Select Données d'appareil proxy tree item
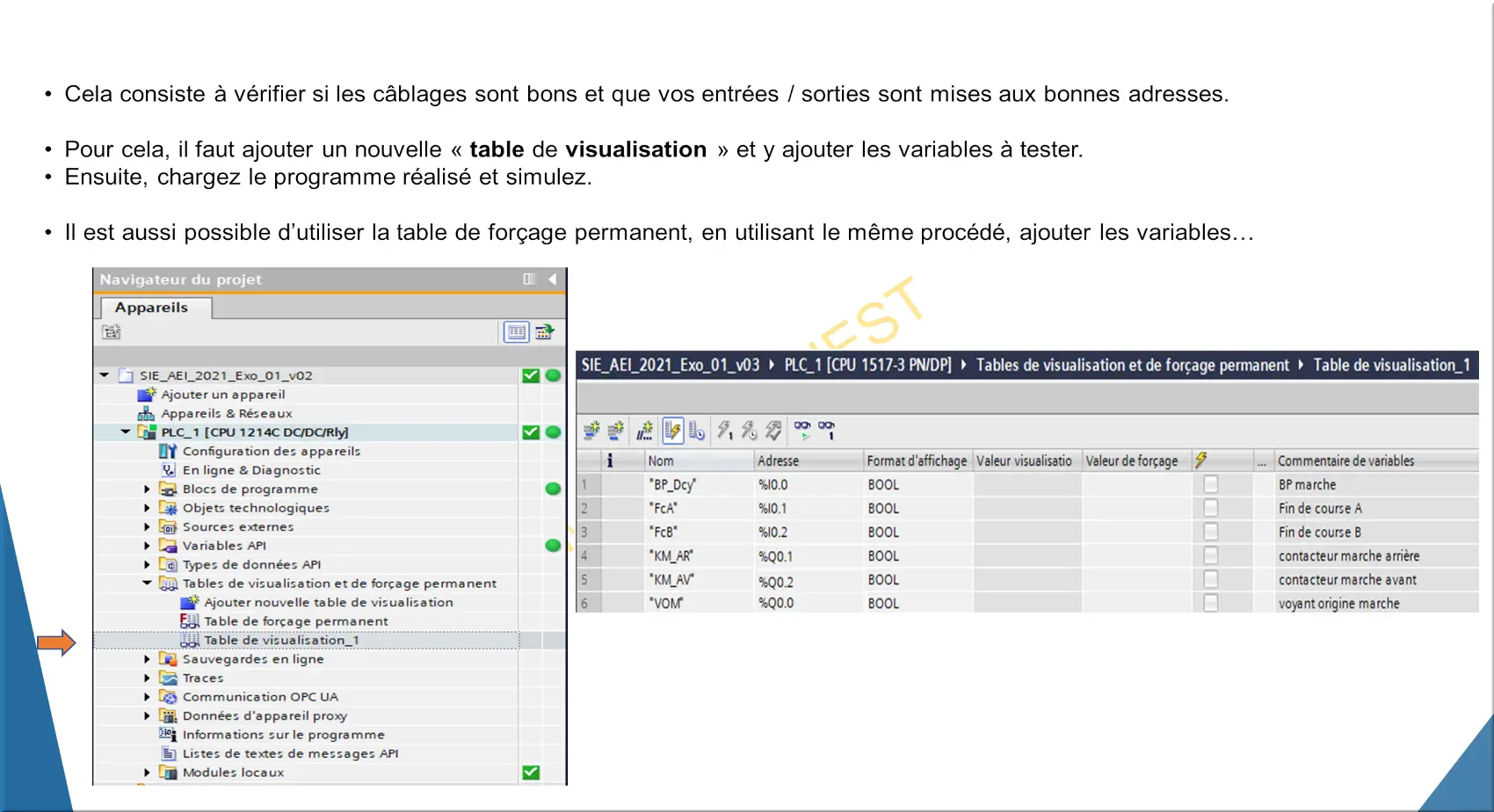This screenshot has height=812, width=1494. [x=265, y=715]
